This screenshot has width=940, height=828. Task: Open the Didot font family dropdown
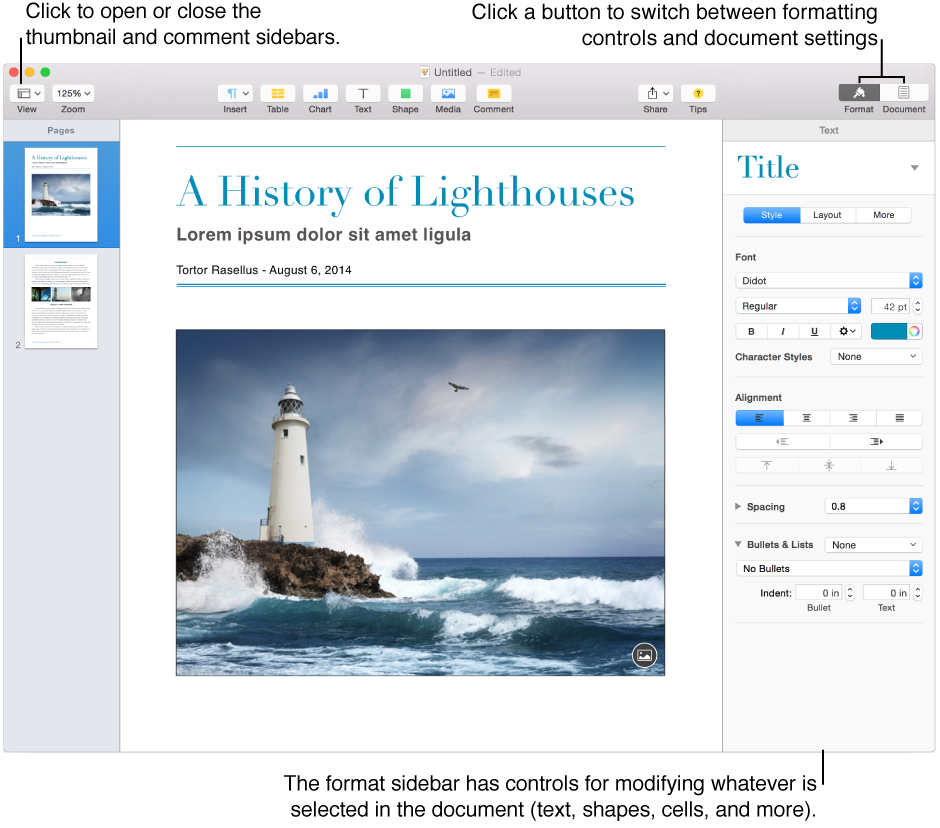tap(829, 280)
